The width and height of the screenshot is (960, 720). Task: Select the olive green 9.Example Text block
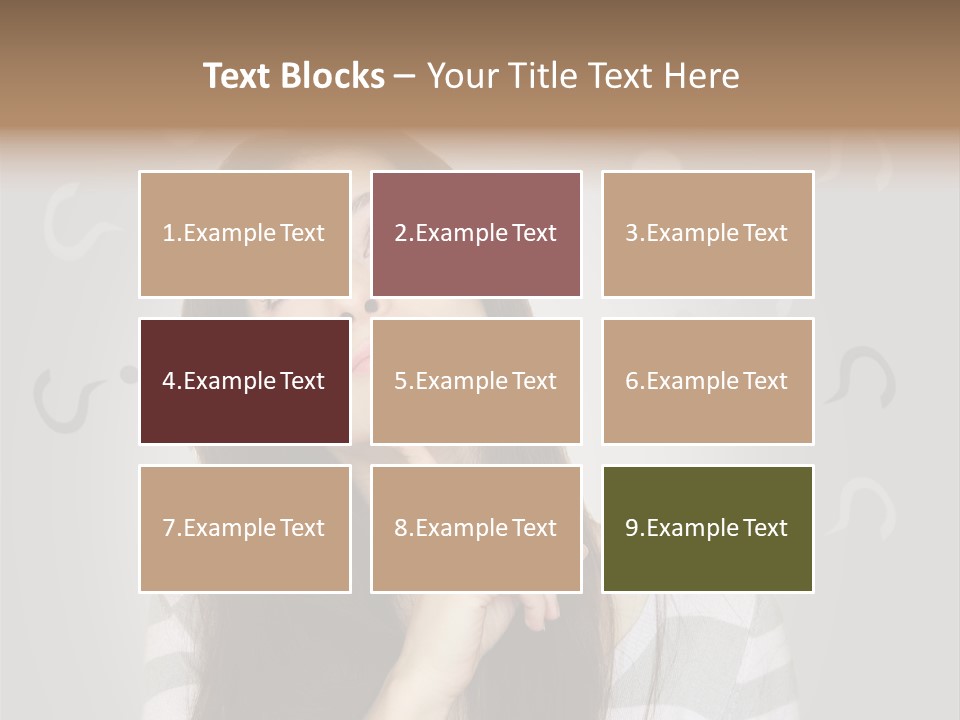pyautogui.click(x=708, y=529)
